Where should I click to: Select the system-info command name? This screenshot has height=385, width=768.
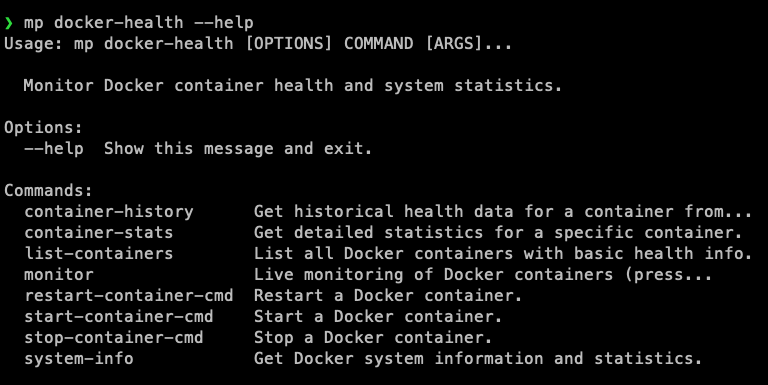pos(79,358)
